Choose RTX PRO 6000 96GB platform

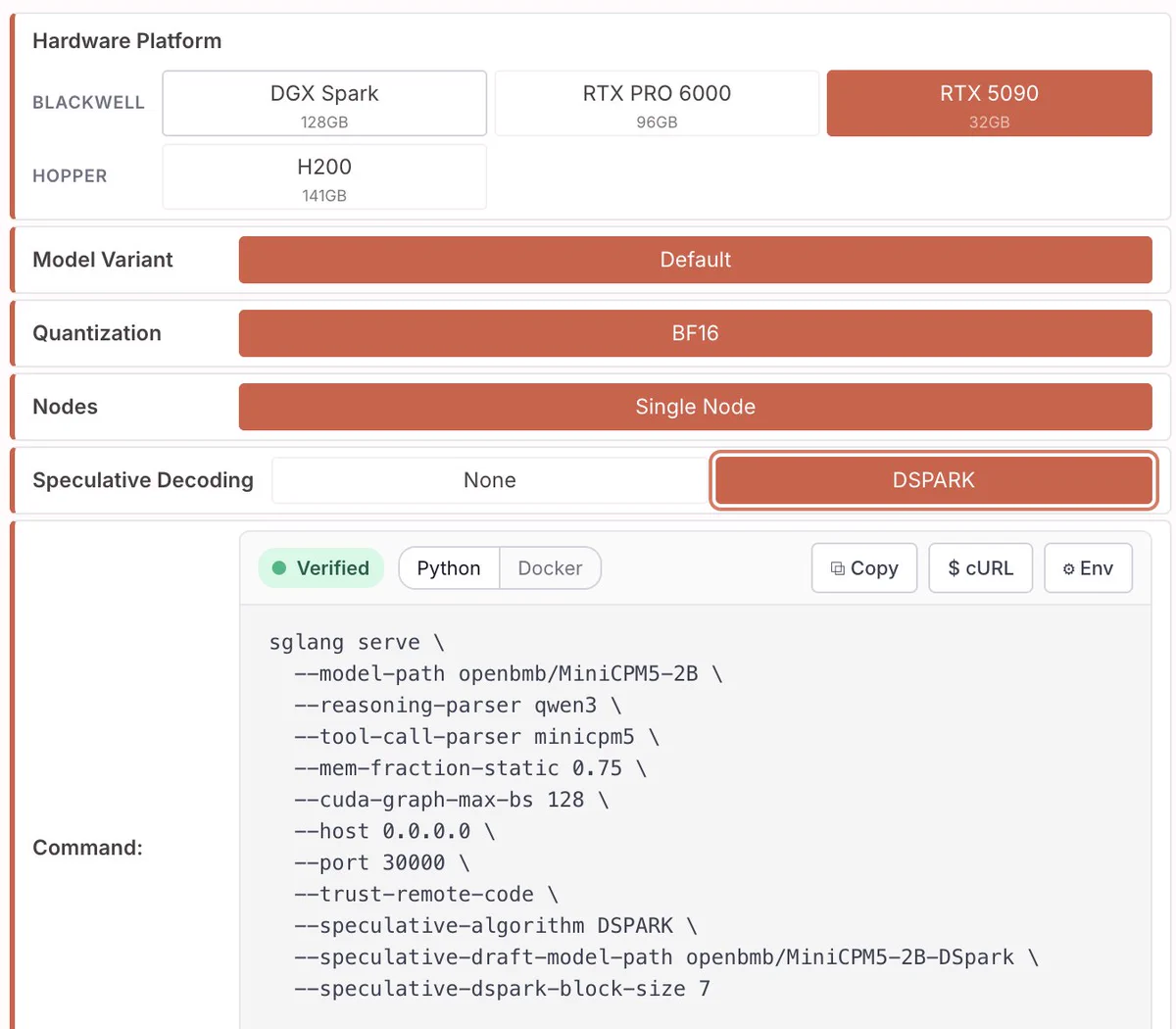click(x=657, y=103)
